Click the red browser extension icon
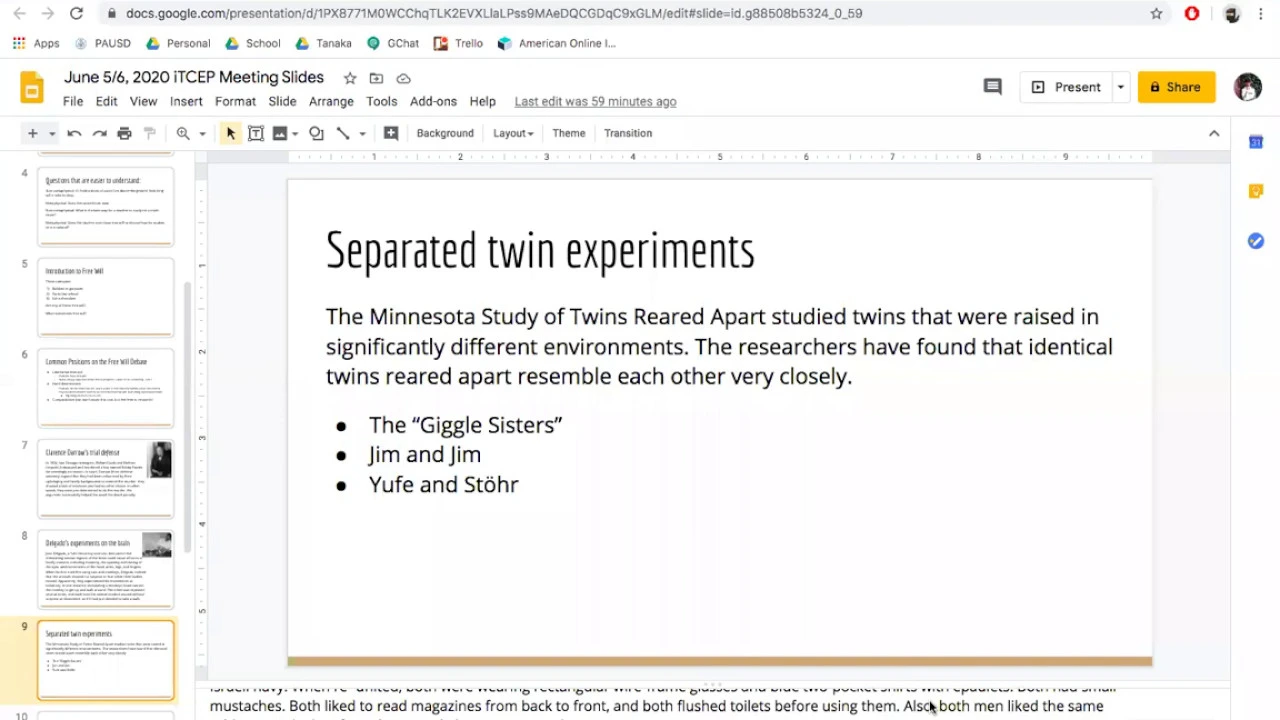This screenshot has width=1280, height=720. coord(1192,13)
